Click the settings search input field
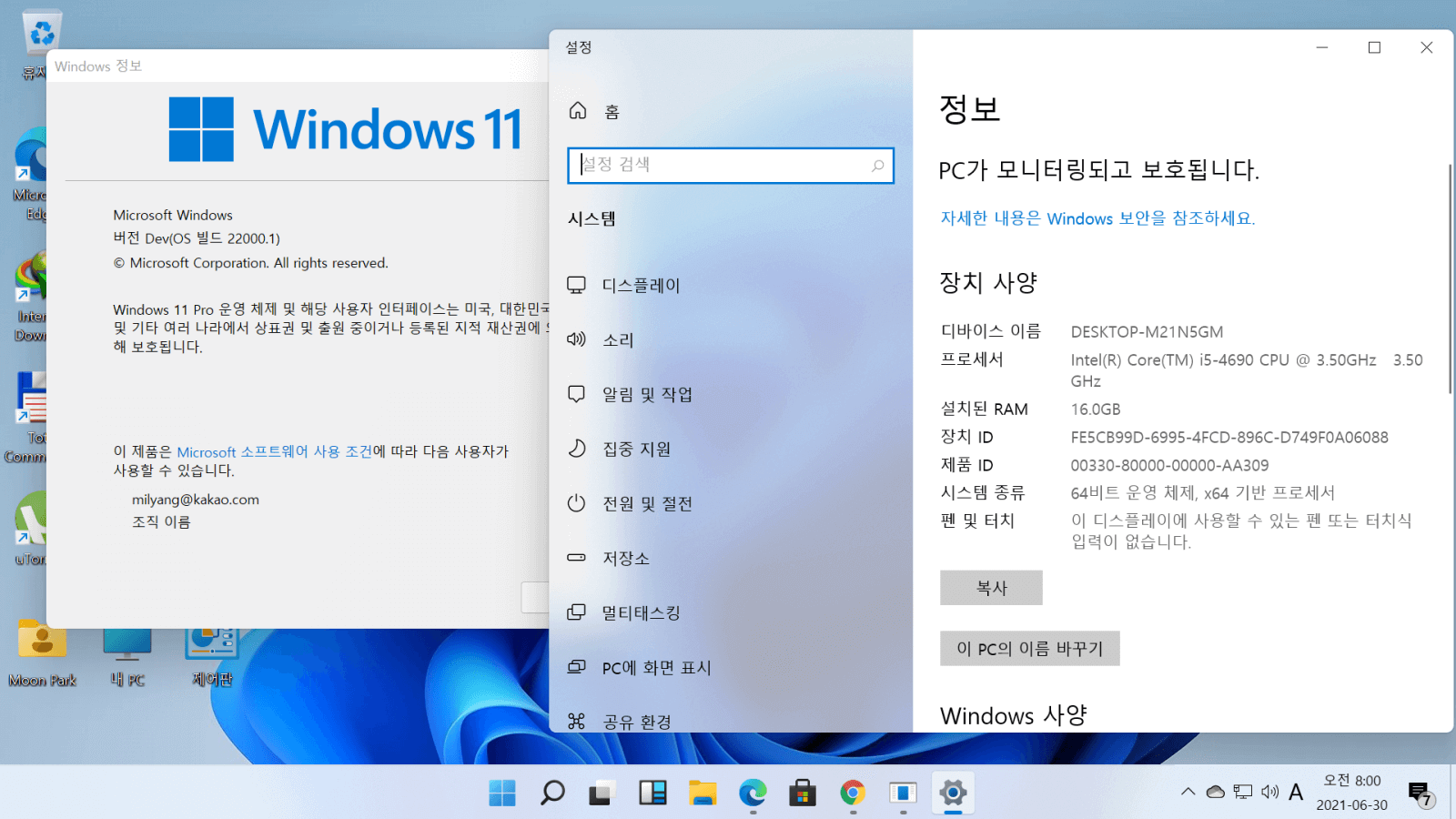1456x819 pixels. pyautogui.click(x=731, y=166)
